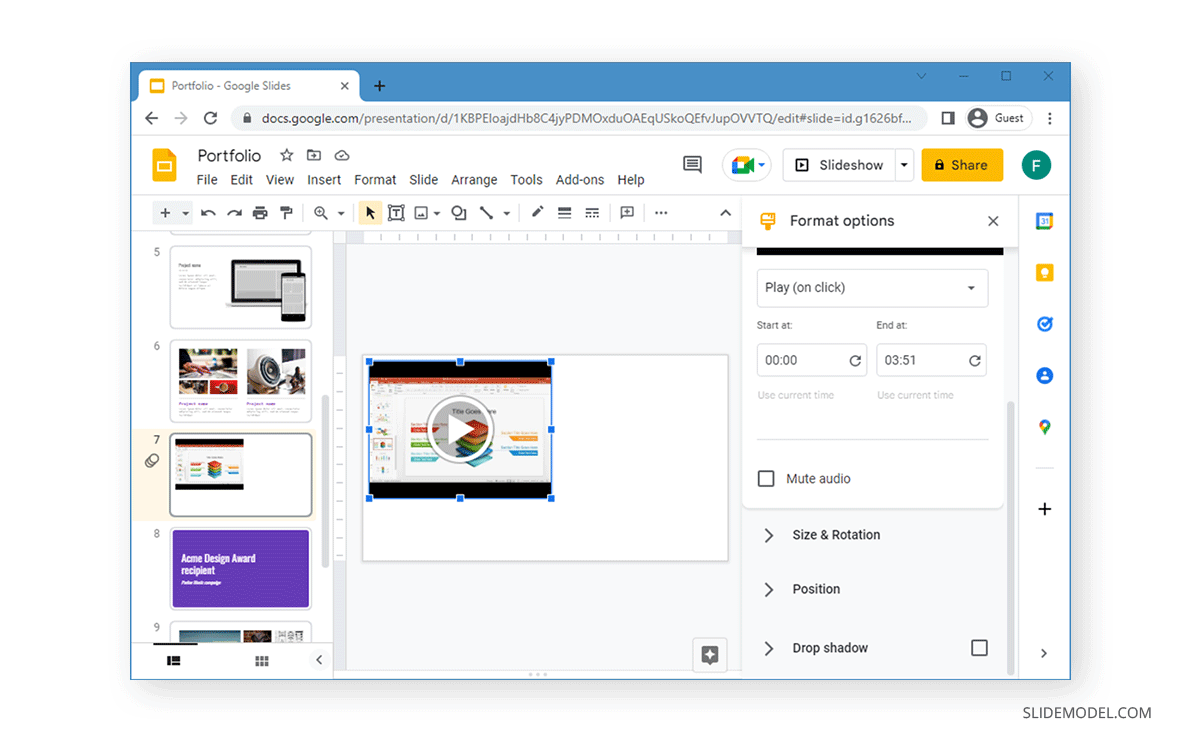This screenshot has height=743, width=1200.
Task: Open the File menu
Action: 207,180
